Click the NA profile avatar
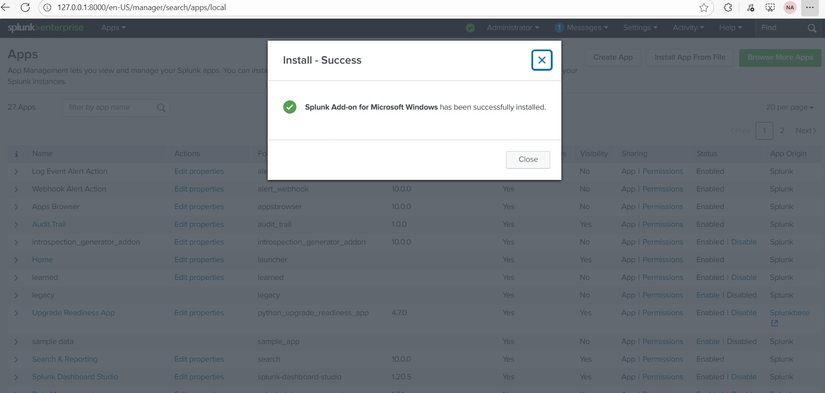This screenshot has width=825, height=393. click(789, 7)
